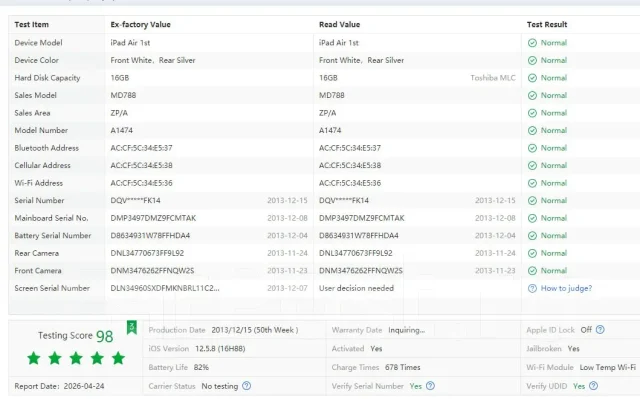Click the Report Date 2026-04-24 text
The width and height of the screenshot is (640, 399).
tap(59, 386)
